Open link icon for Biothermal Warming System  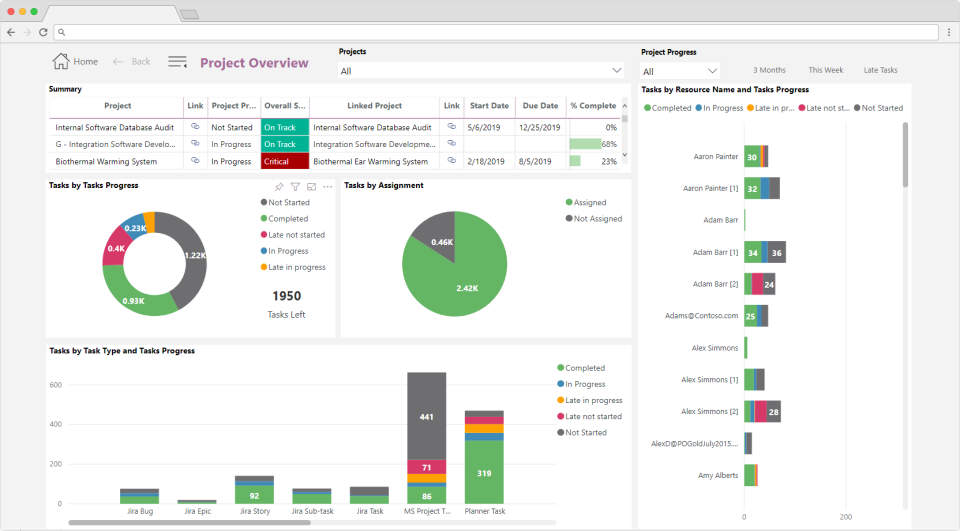196,161
